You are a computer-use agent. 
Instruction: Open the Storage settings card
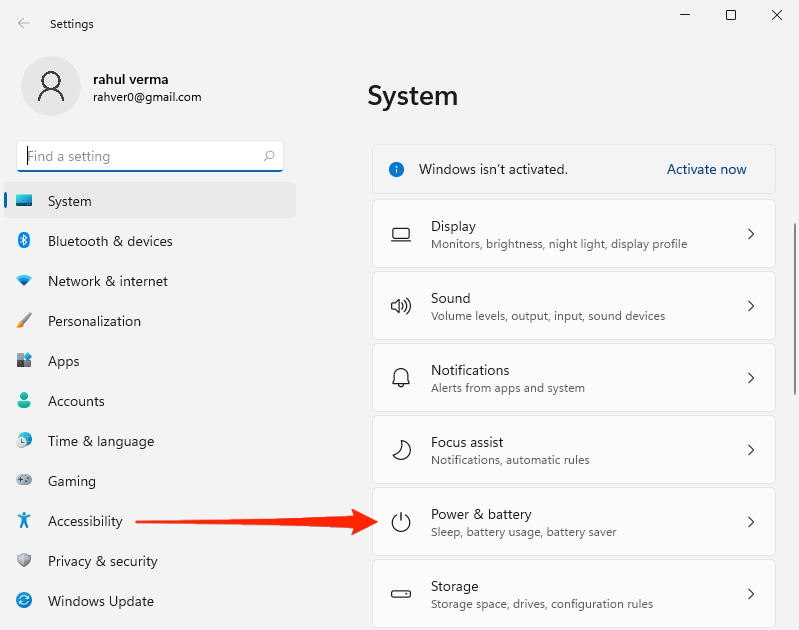pos(573,594)
